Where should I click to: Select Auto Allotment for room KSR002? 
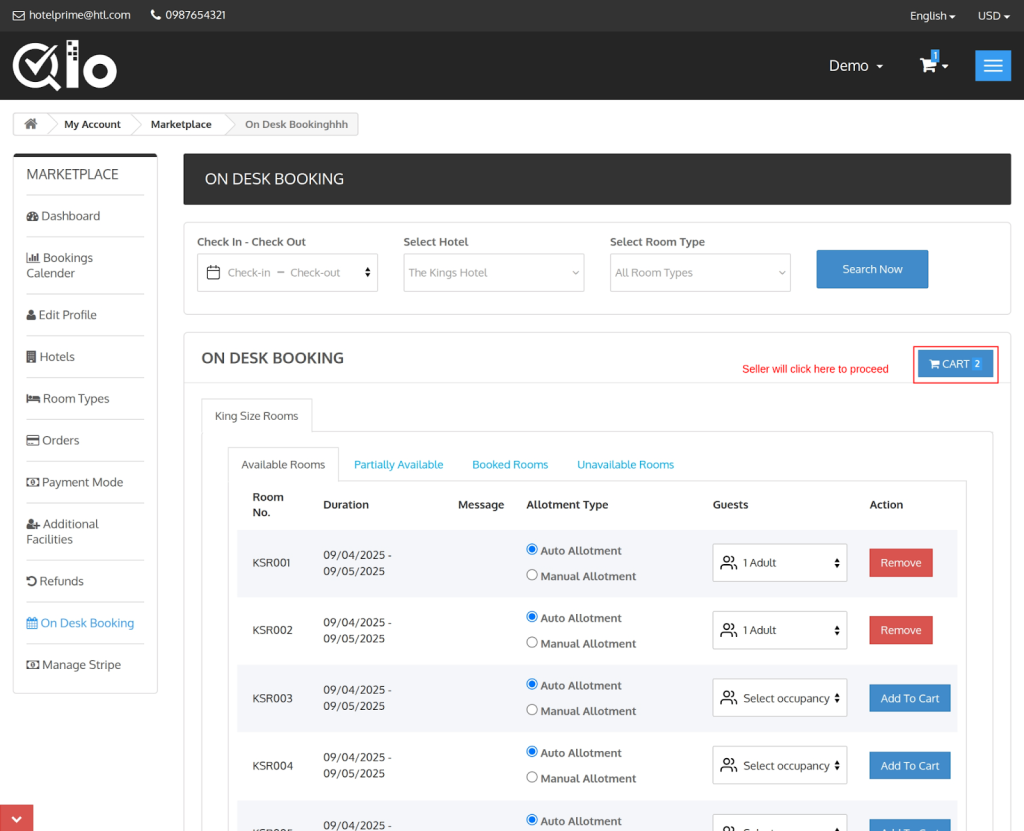click(532, 617)
